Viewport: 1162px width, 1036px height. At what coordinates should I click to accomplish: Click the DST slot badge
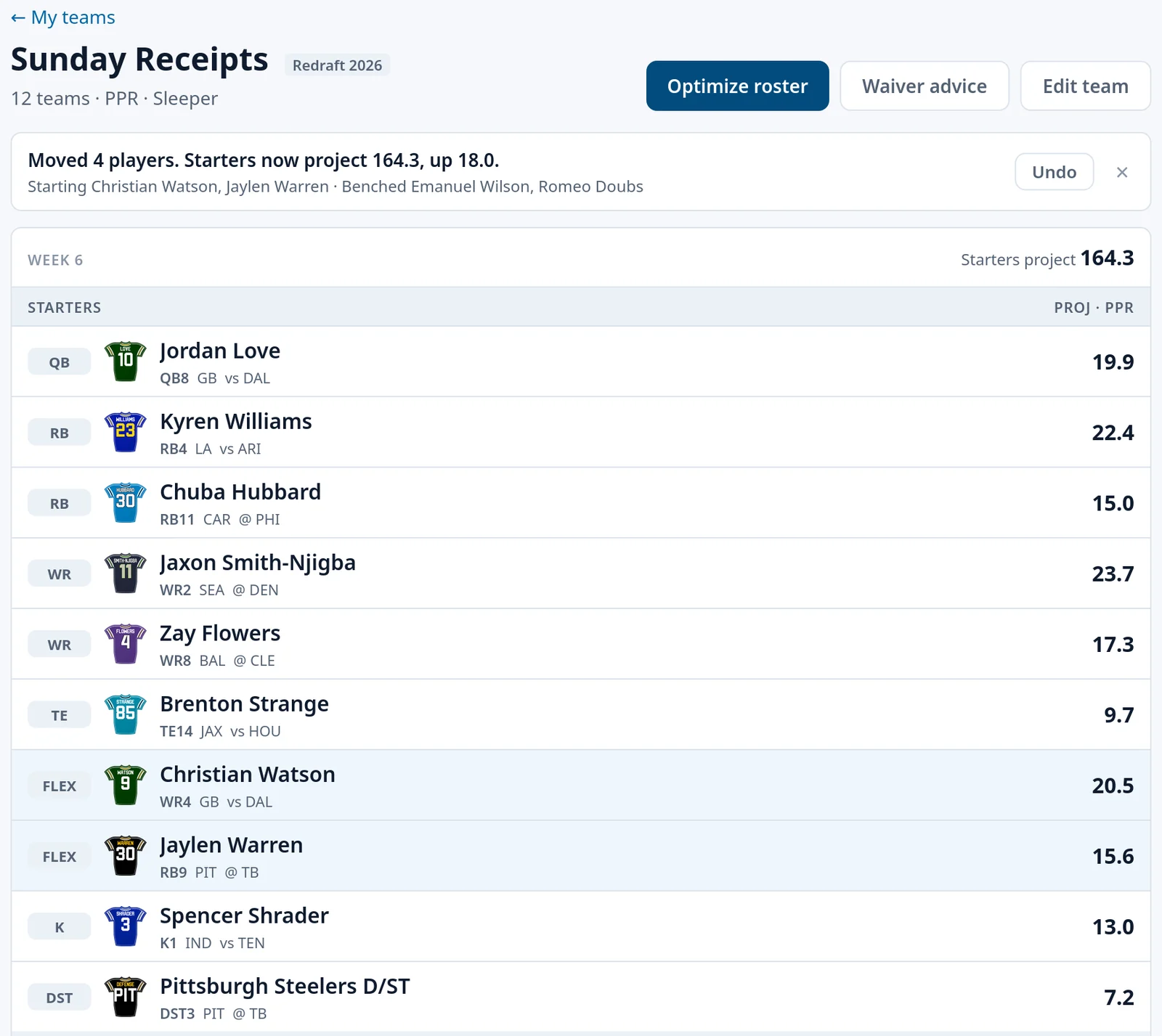[x=60, y=998]
